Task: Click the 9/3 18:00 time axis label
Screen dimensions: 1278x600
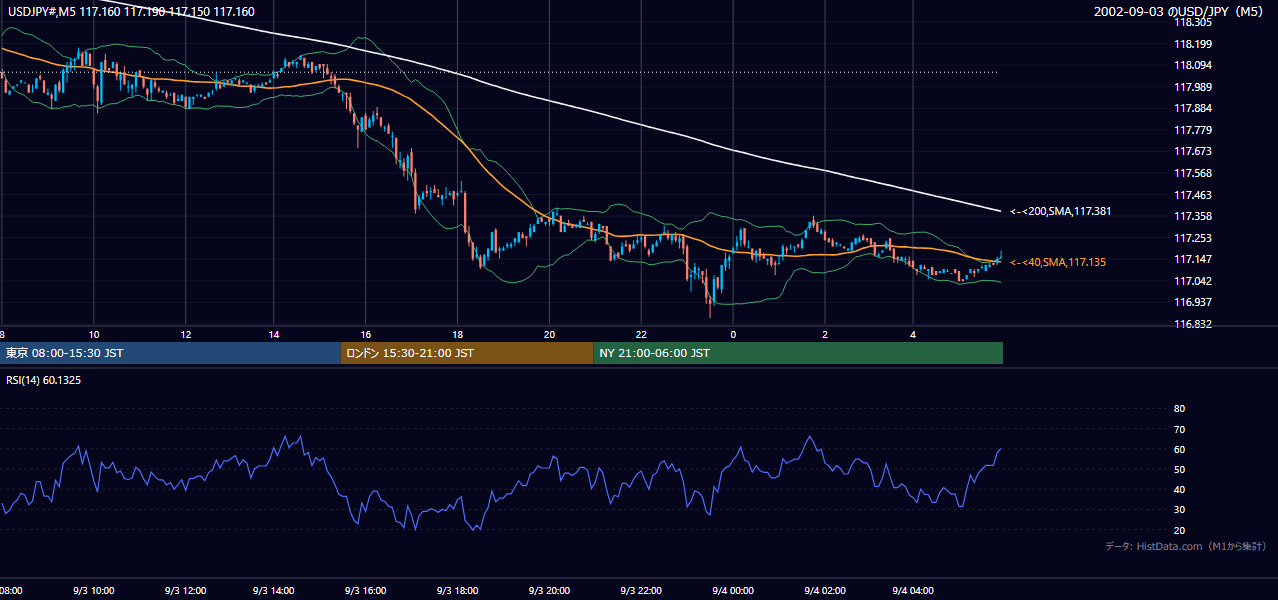Action: pos(456,591)
